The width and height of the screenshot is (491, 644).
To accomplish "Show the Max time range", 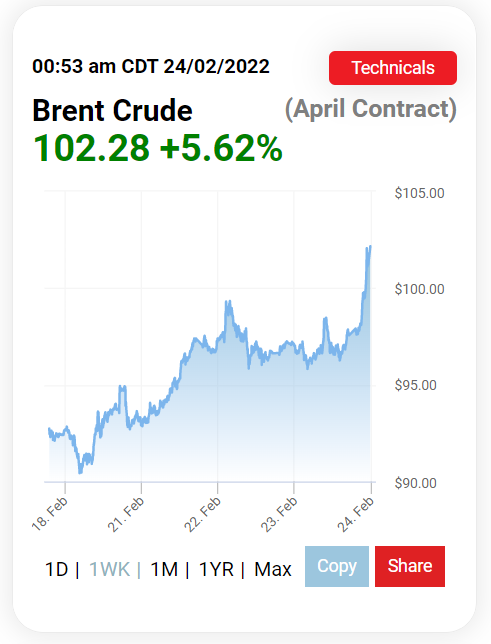I will coord(273,569).
